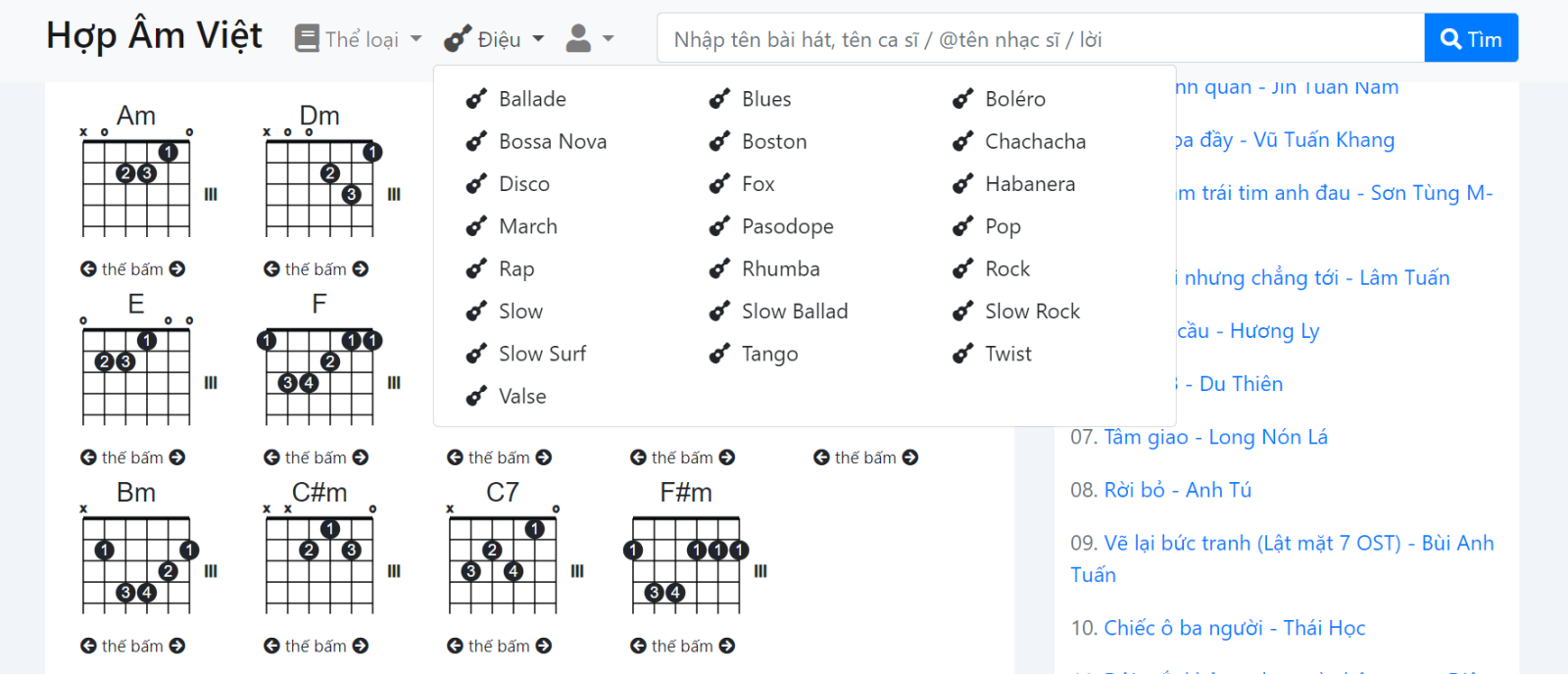Collapse the Điệu rhythm dropdown

click(494, 39)
